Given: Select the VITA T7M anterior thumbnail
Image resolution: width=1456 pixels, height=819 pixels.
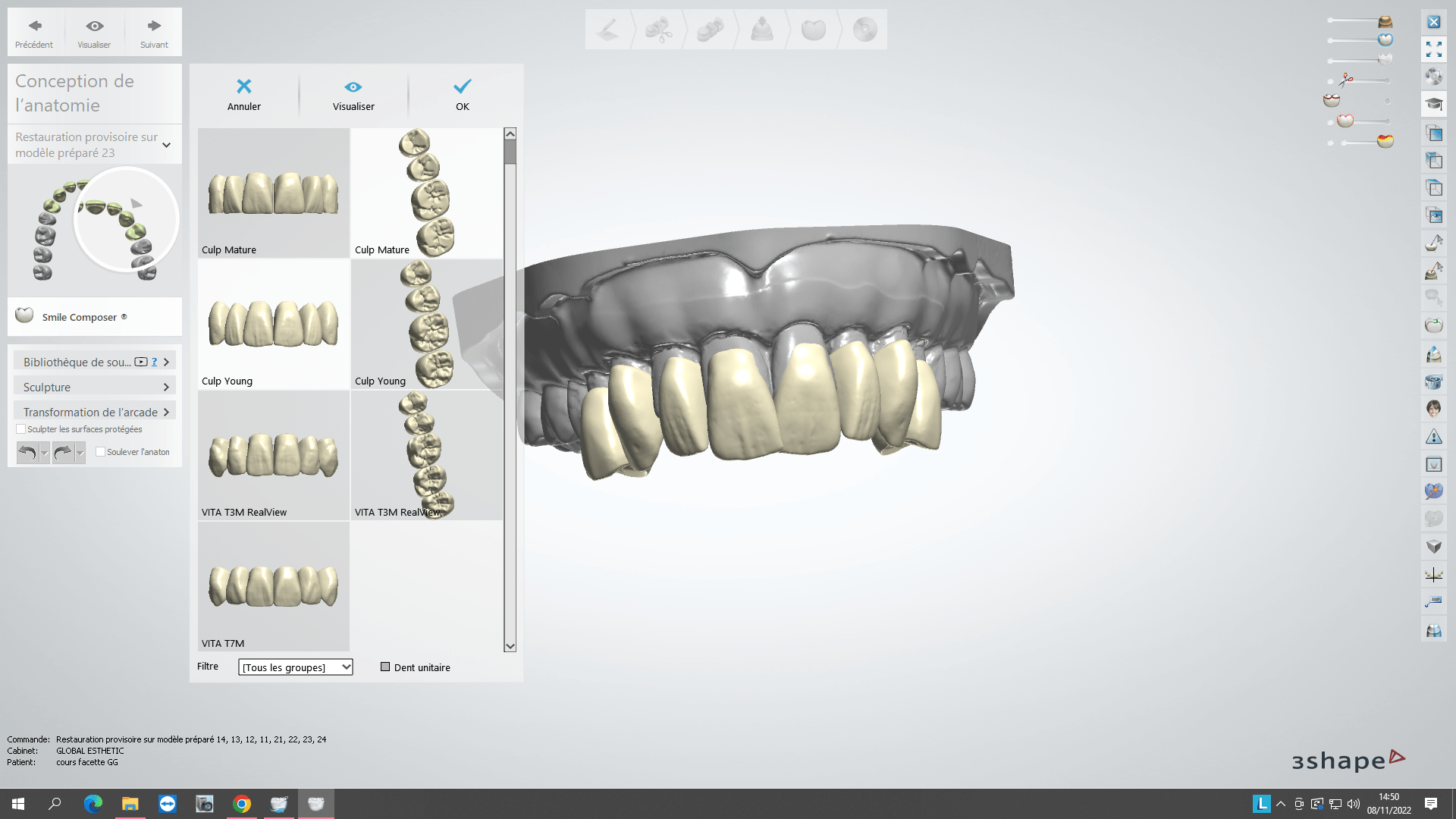Looking at the screenshot, I should [273, 586].
